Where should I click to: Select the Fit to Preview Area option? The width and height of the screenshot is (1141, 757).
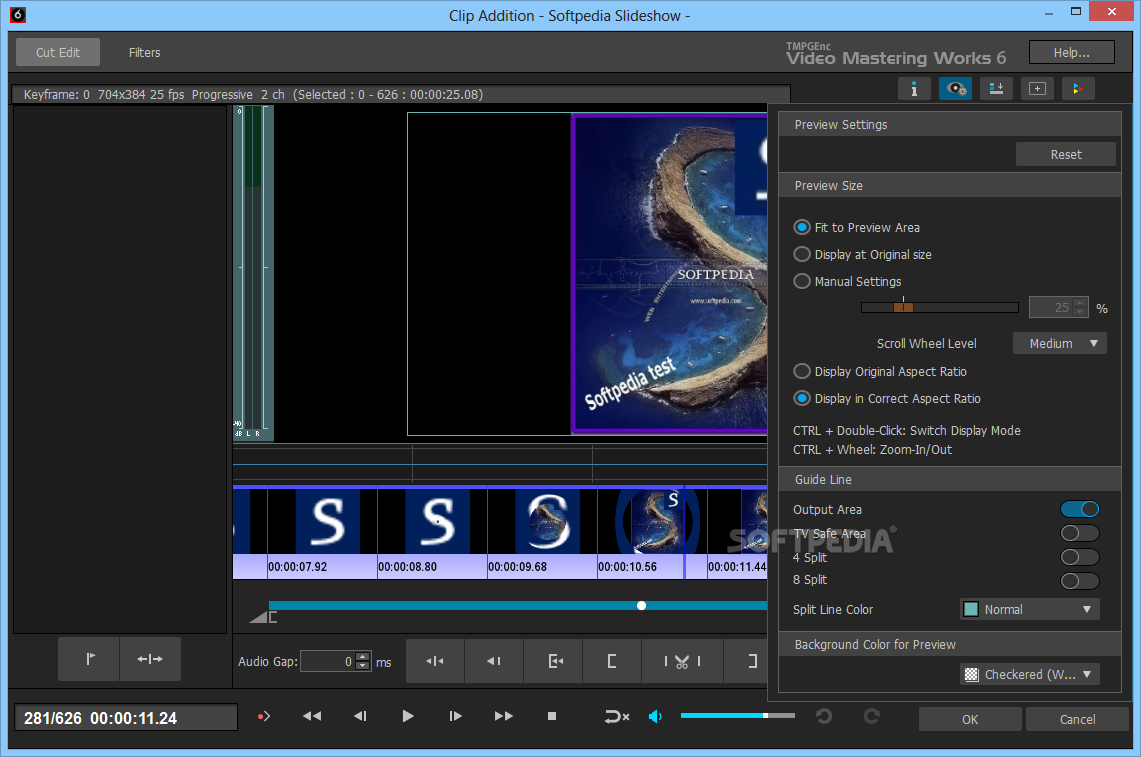click(x=802, y=228)
